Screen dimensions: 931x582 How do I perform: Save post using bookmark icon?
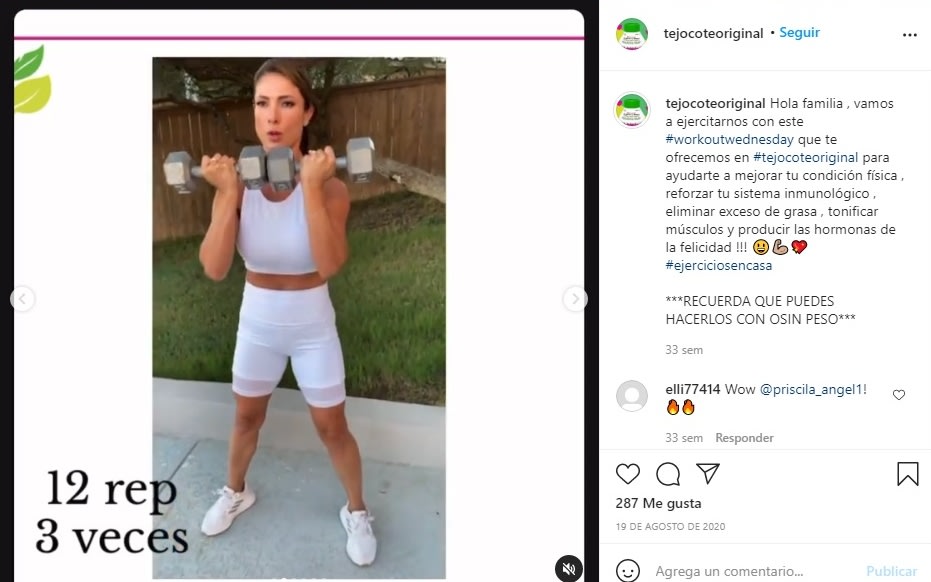(908, 474)
